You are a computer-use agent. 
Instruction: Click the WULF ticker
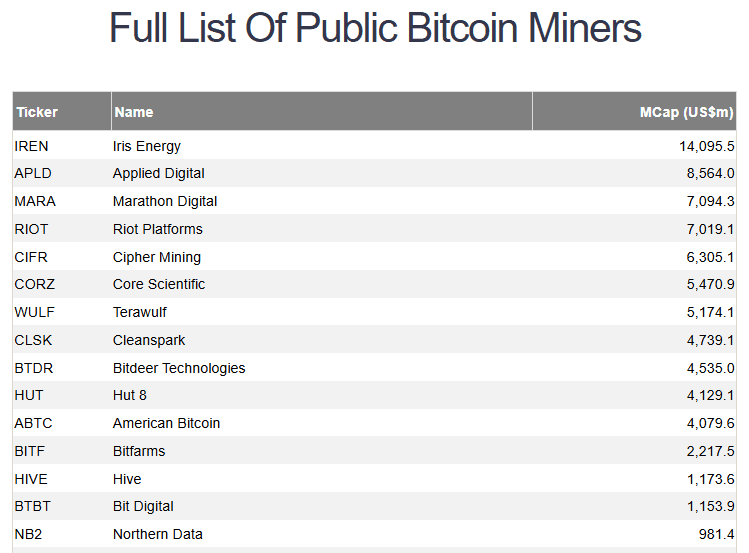[x=35, y=312]
